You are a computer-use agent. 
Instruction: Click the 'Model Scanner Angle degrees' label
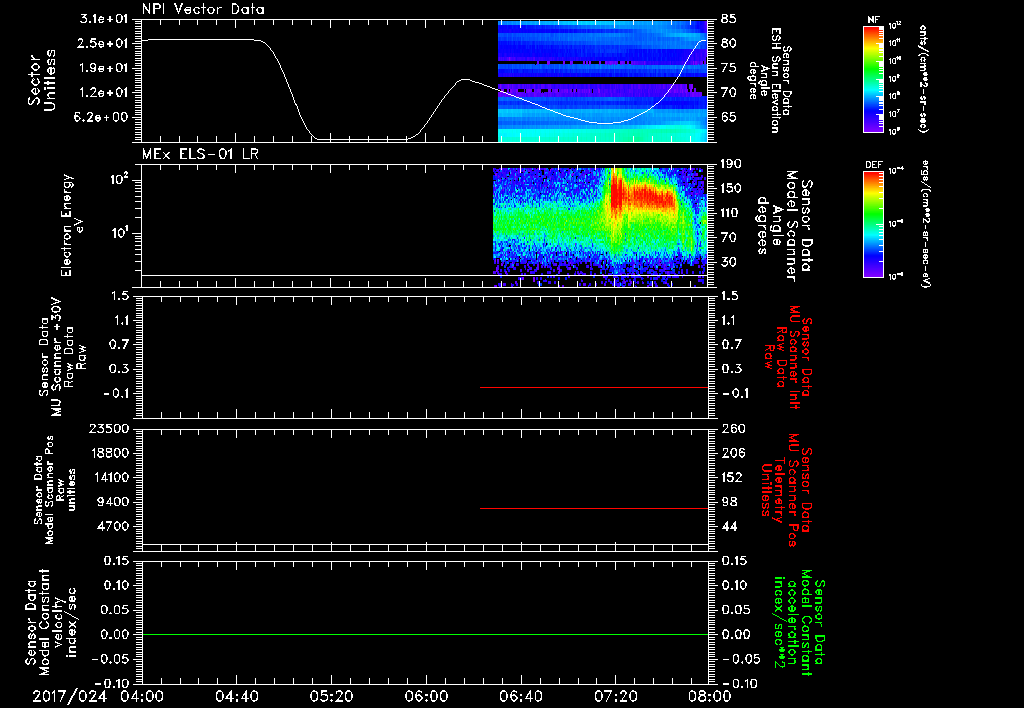(x=786, y=226)
